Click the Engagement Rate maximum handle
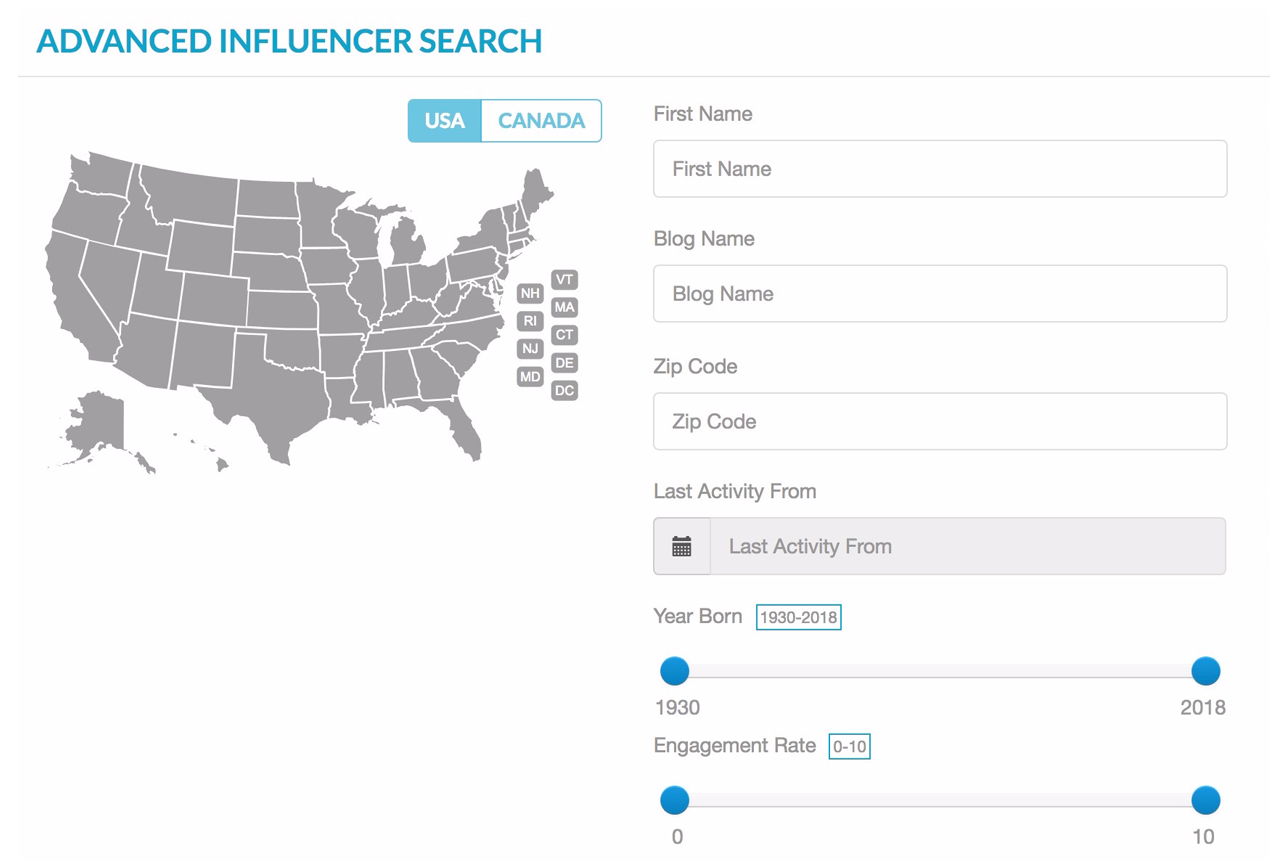Image resolution: width=1270 pixels, height=862 pixels. tap(1206, 800)
